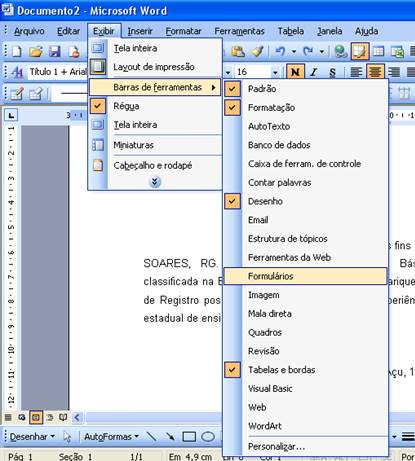415x461 pixels.
Task: Toggle the Underline S button
Action: (x=332, y=72)
